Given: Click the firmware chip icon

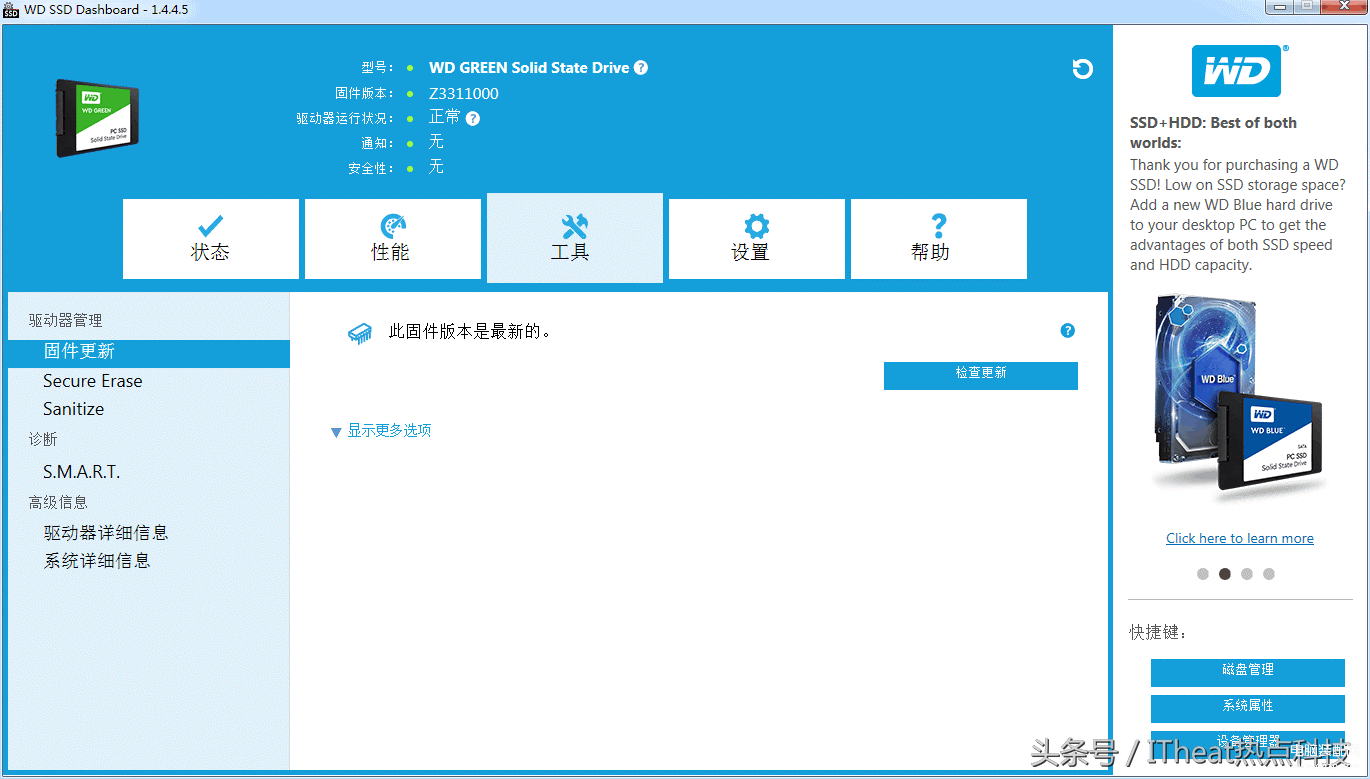Looking at the screenshot, I should [359, 333].
